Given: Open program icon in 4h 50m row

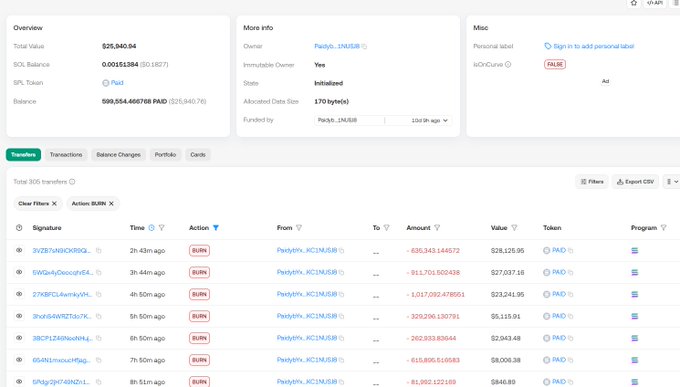Looking at the screenshot, I should pyautogui.click(x=634, y=295).
